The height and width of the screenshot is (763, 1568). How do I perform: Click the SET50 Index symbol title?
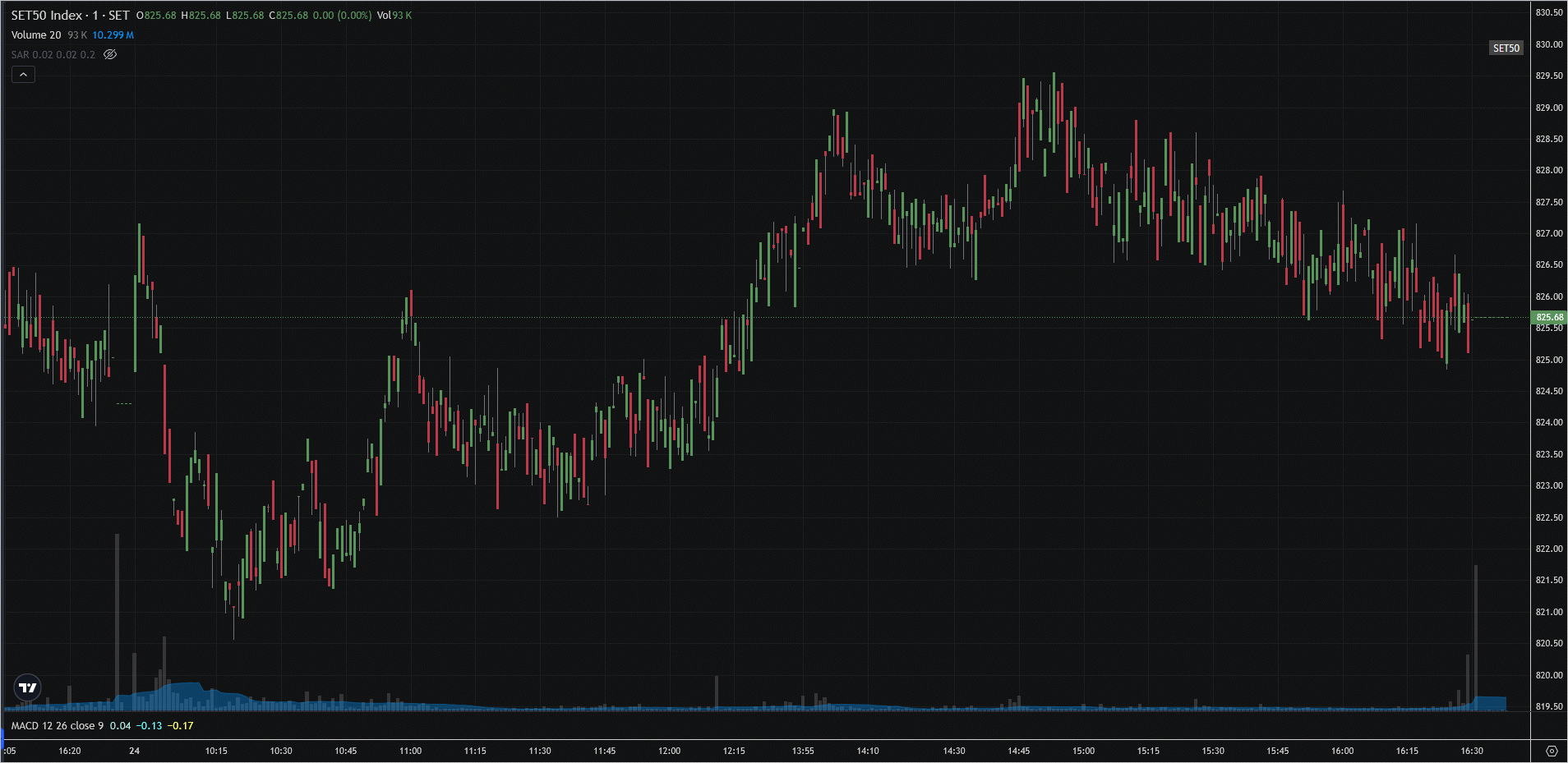[x=70, y=16]
